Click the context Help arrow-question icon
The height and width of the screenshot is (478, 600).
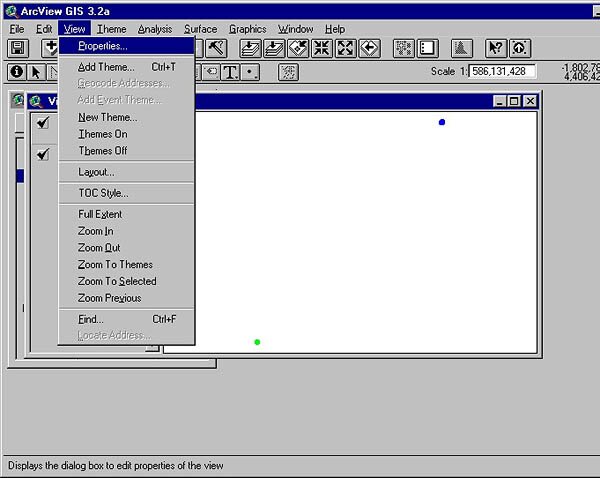pos(496,49)
